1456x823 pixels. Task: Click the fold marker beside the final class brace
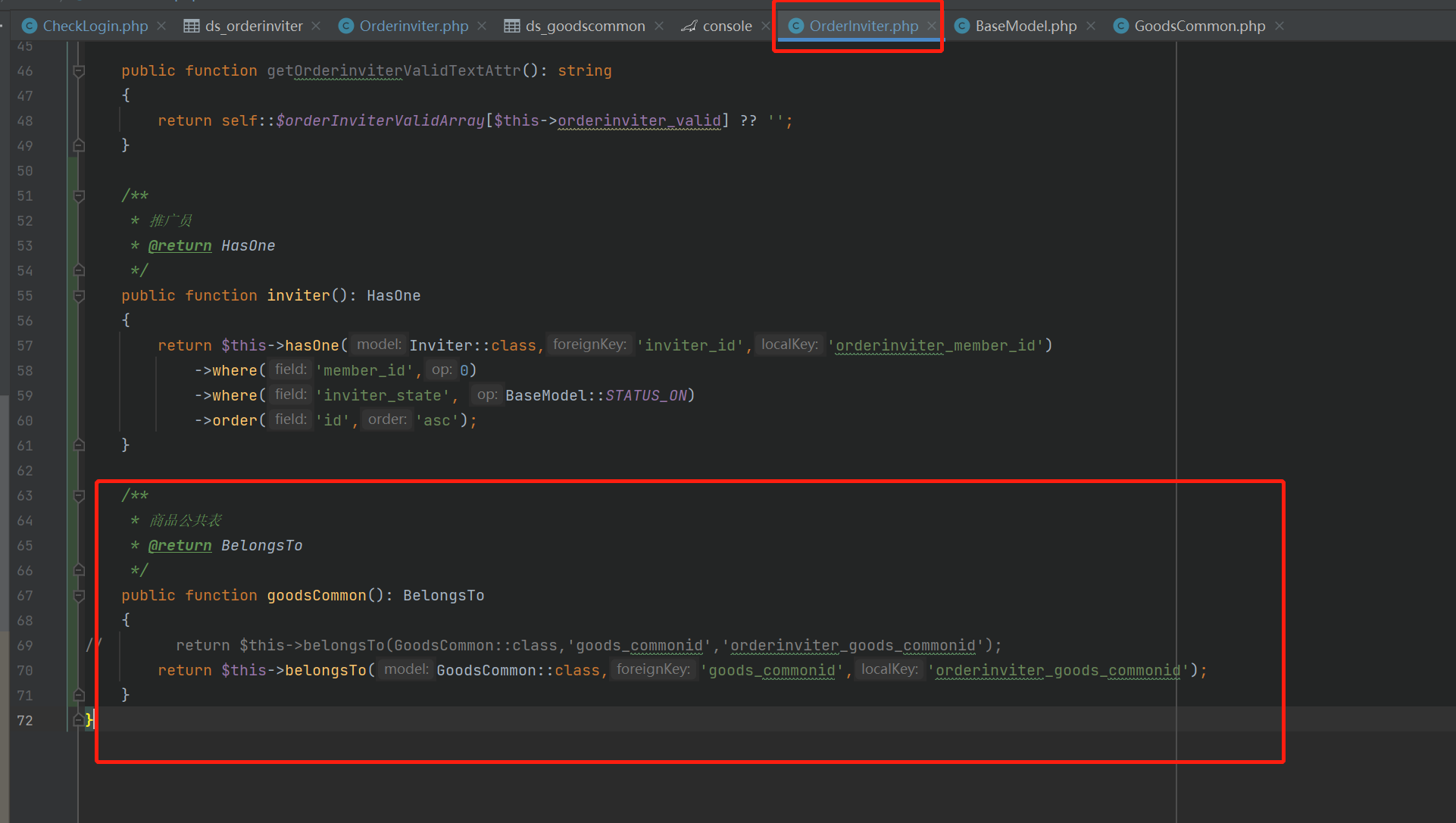[78, 720]
